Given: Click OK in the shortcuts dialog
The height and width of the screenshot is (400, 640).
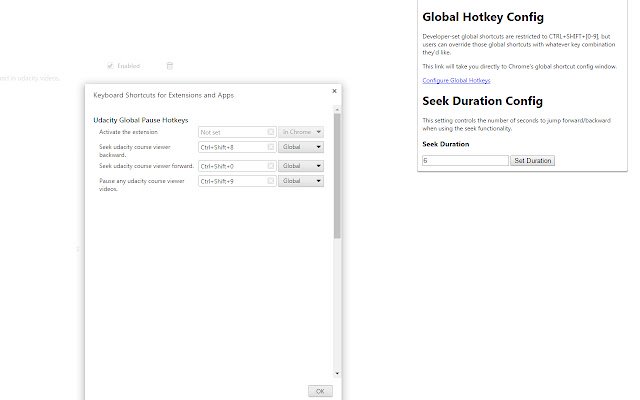Looking at the screenshot, I should pos(320,391).
